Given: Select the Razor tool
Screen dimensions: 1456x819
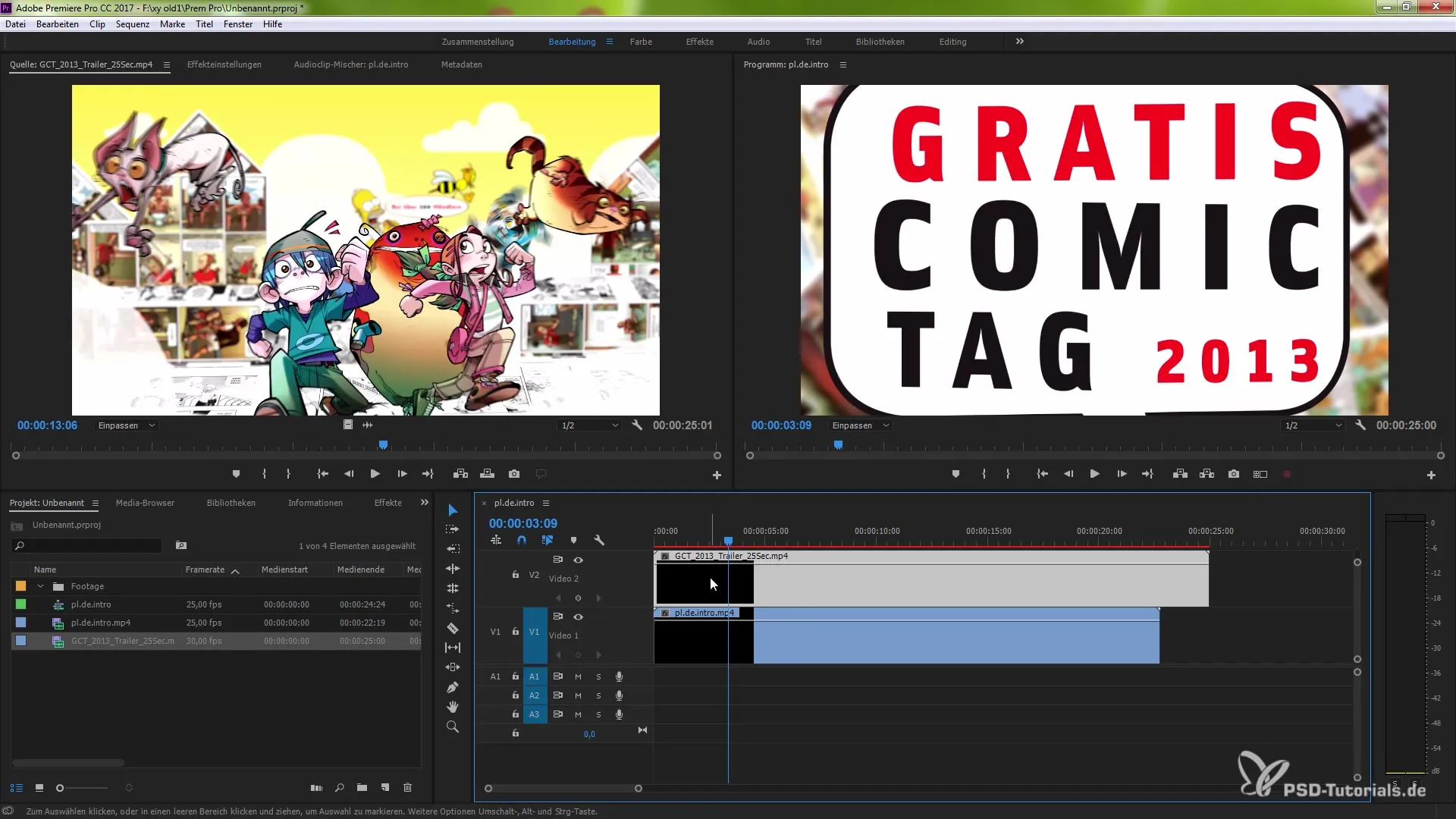Looking at the screenshot, I should tap(453, 628).
